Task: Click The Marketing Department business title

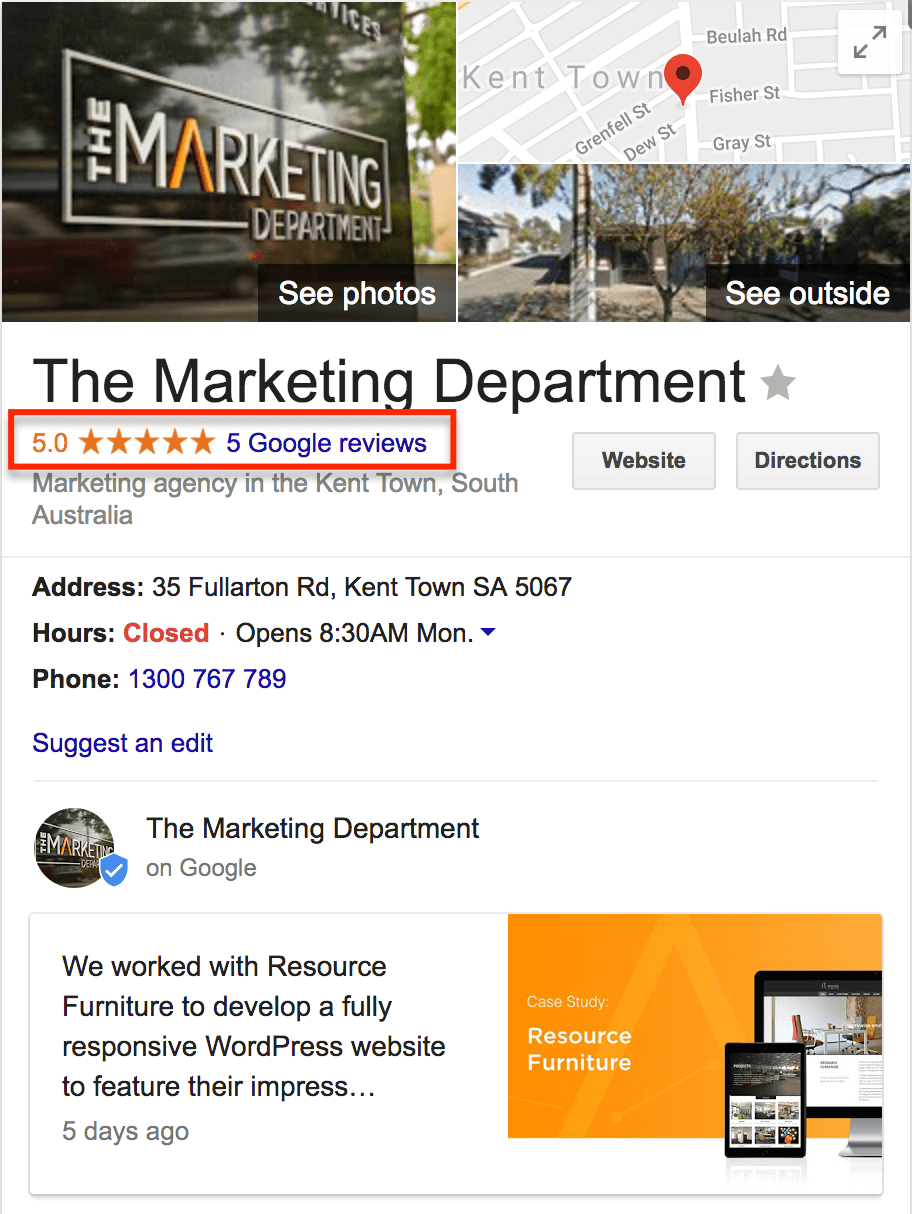Action: tap(390, 382)
